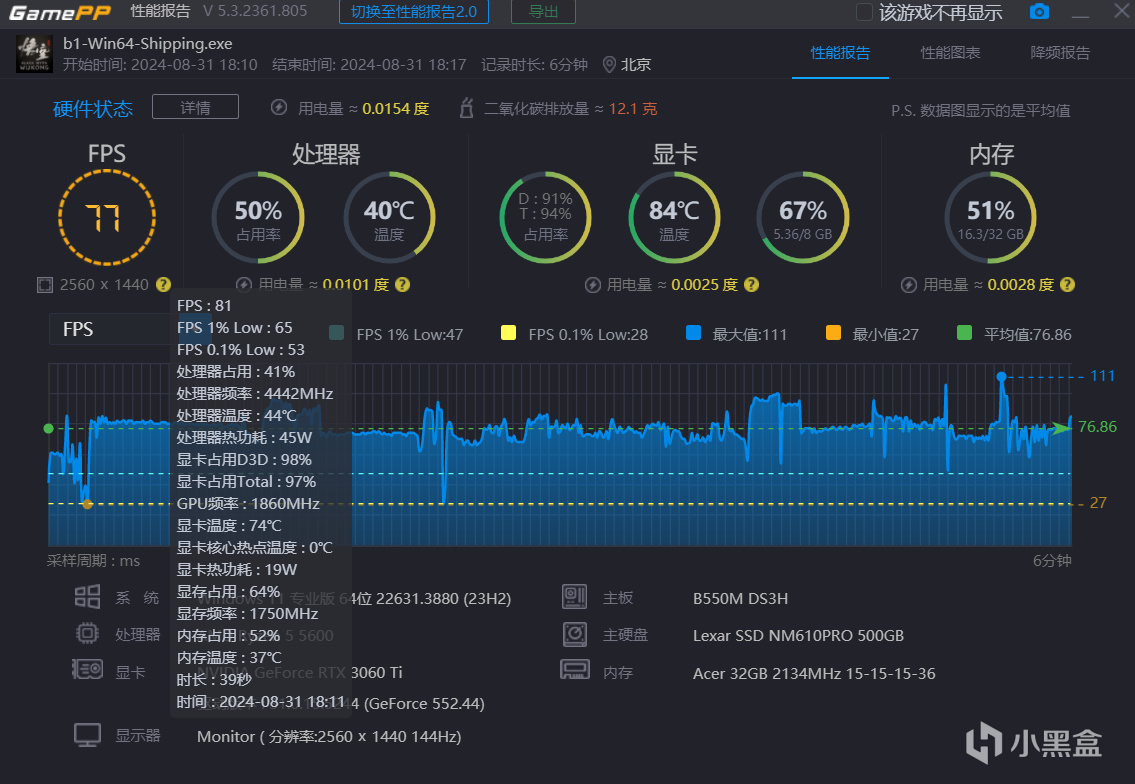
Task: Click the CO2 emission icon
Action: coord(466,108)
